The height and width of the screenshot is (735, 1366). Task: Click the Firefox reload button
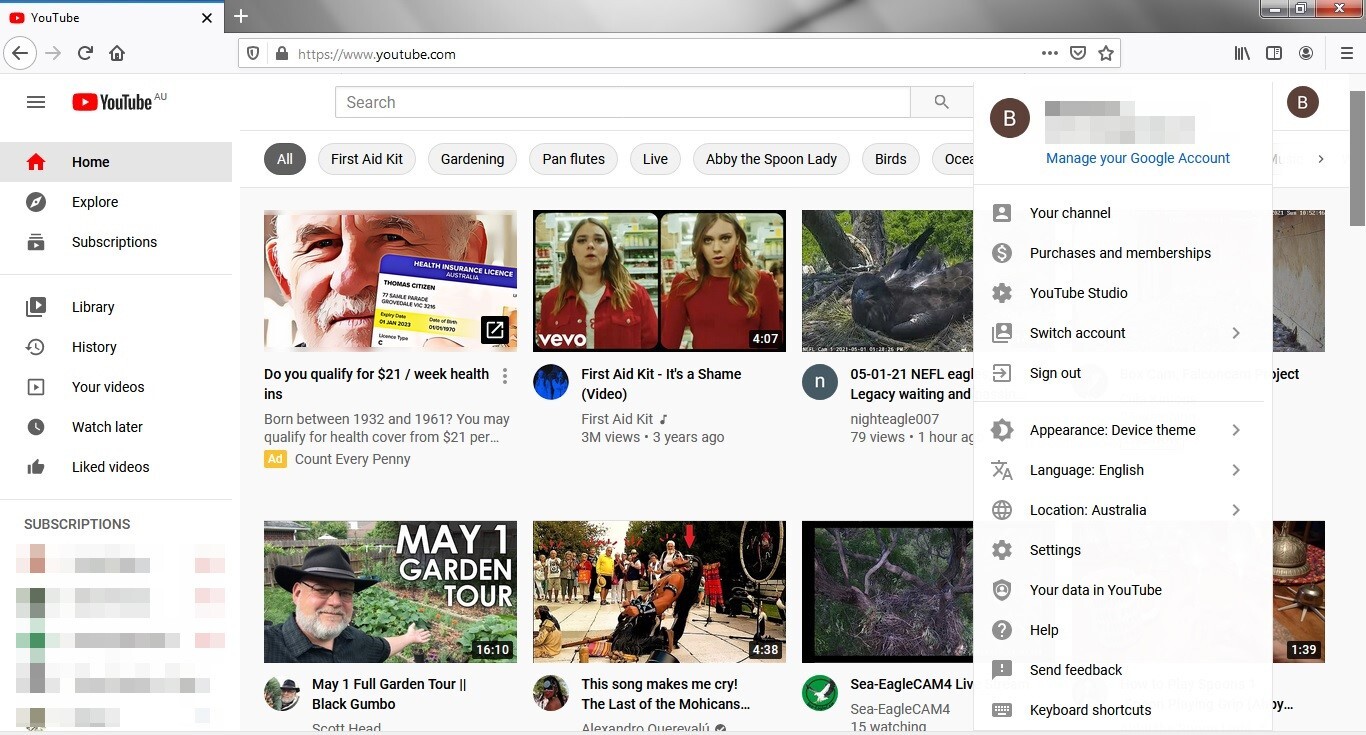(x=85, y=53)
